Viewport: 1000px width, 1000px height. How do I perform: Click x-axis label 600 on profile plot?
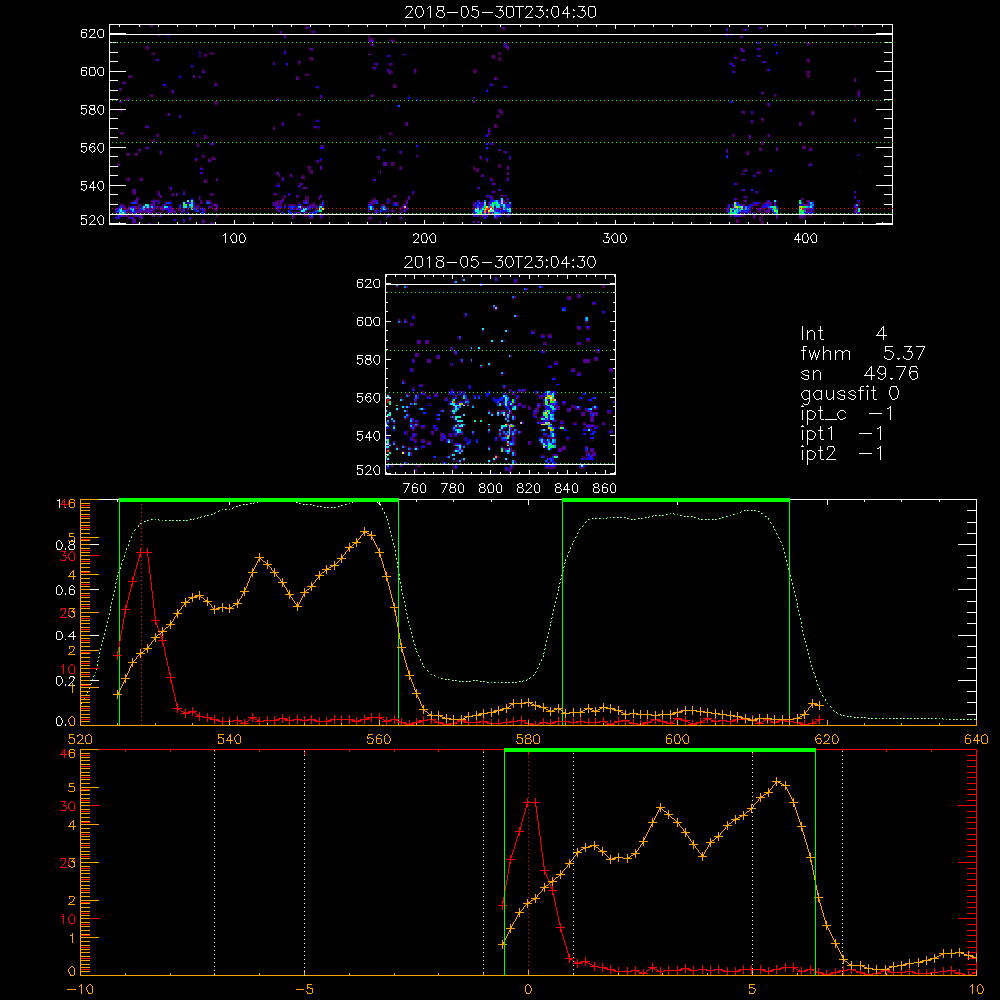point(677,740)
